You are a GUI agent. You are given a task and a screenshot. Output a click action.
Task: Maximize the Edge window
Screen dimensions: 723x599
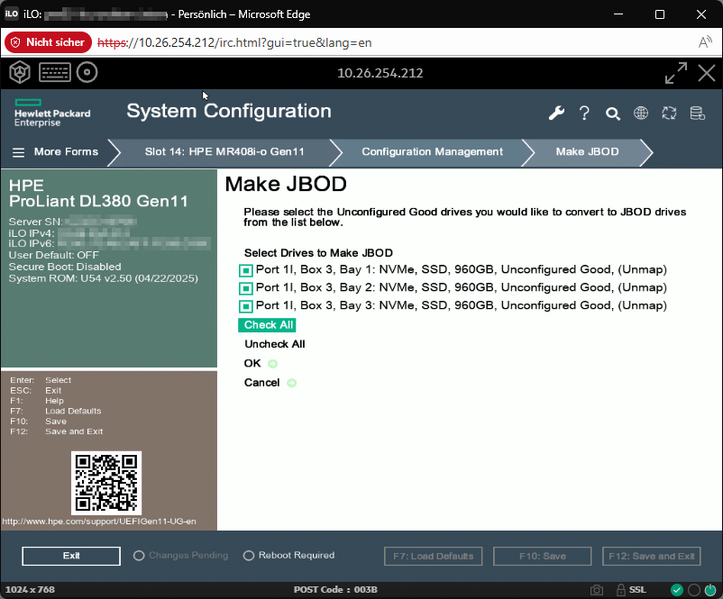pos(660,14)
